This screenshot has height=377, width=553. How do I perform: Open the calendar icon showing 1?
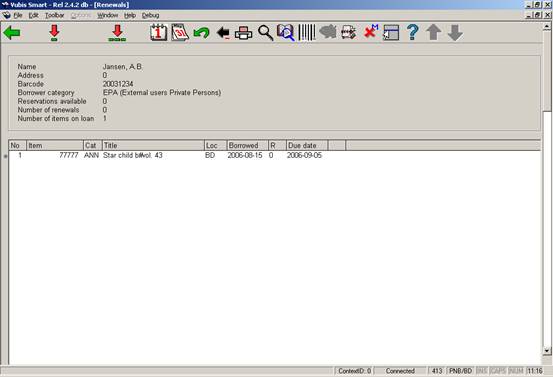[158, 32]
